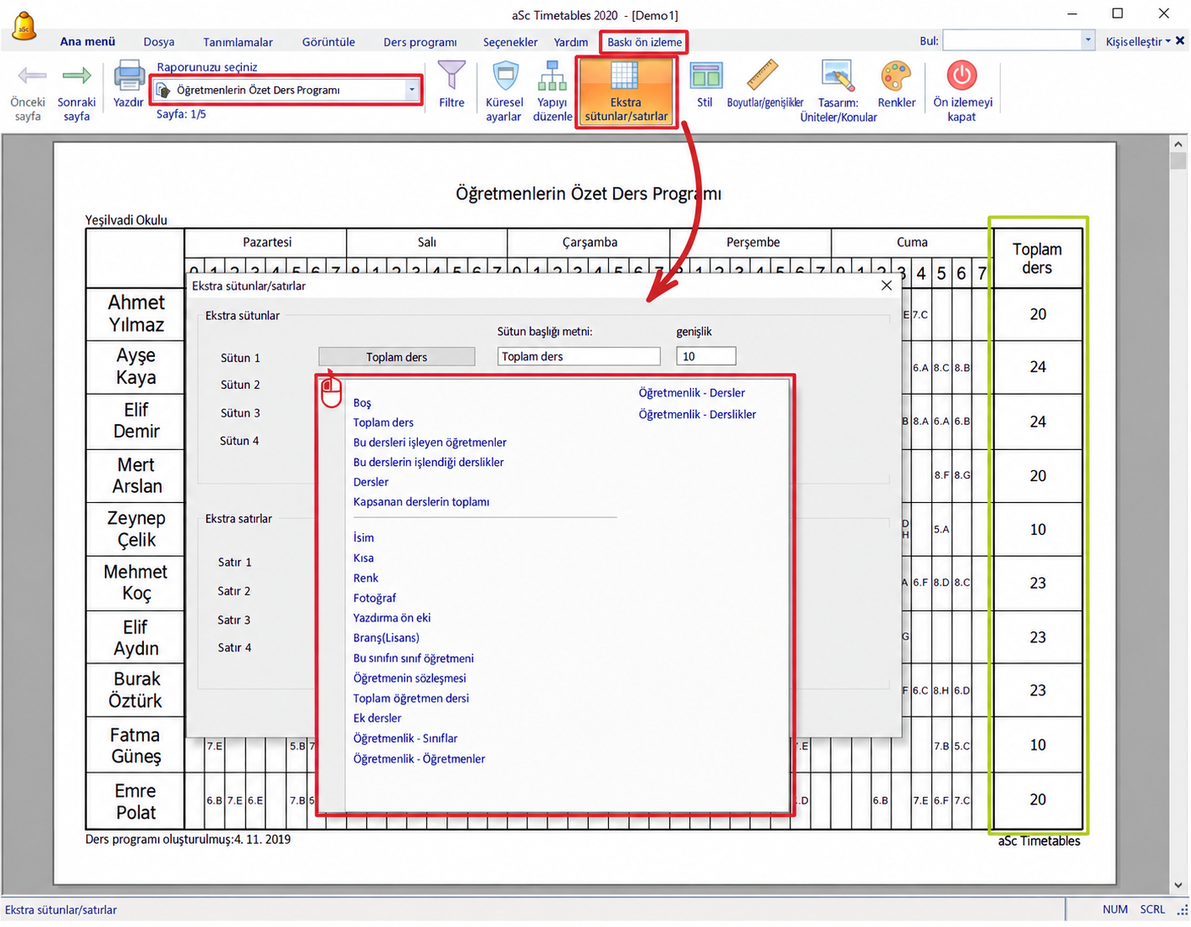Click the preview vertical scrollbar down arrow
1191x927 pixels.
point(1178,884)
